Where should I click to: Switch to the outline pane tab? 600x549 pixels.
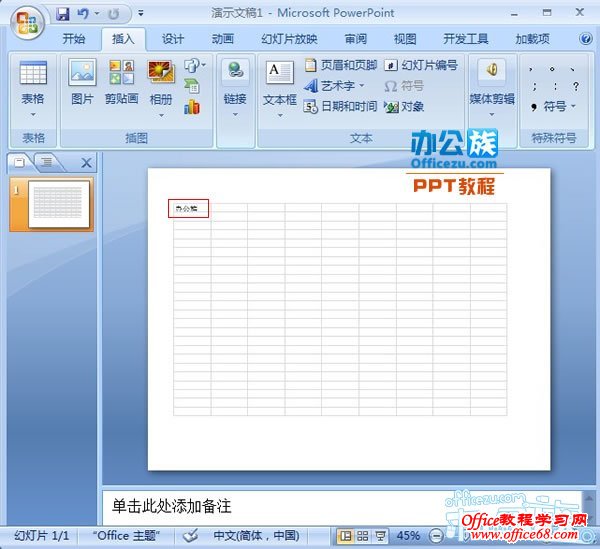tap(47, 162)
